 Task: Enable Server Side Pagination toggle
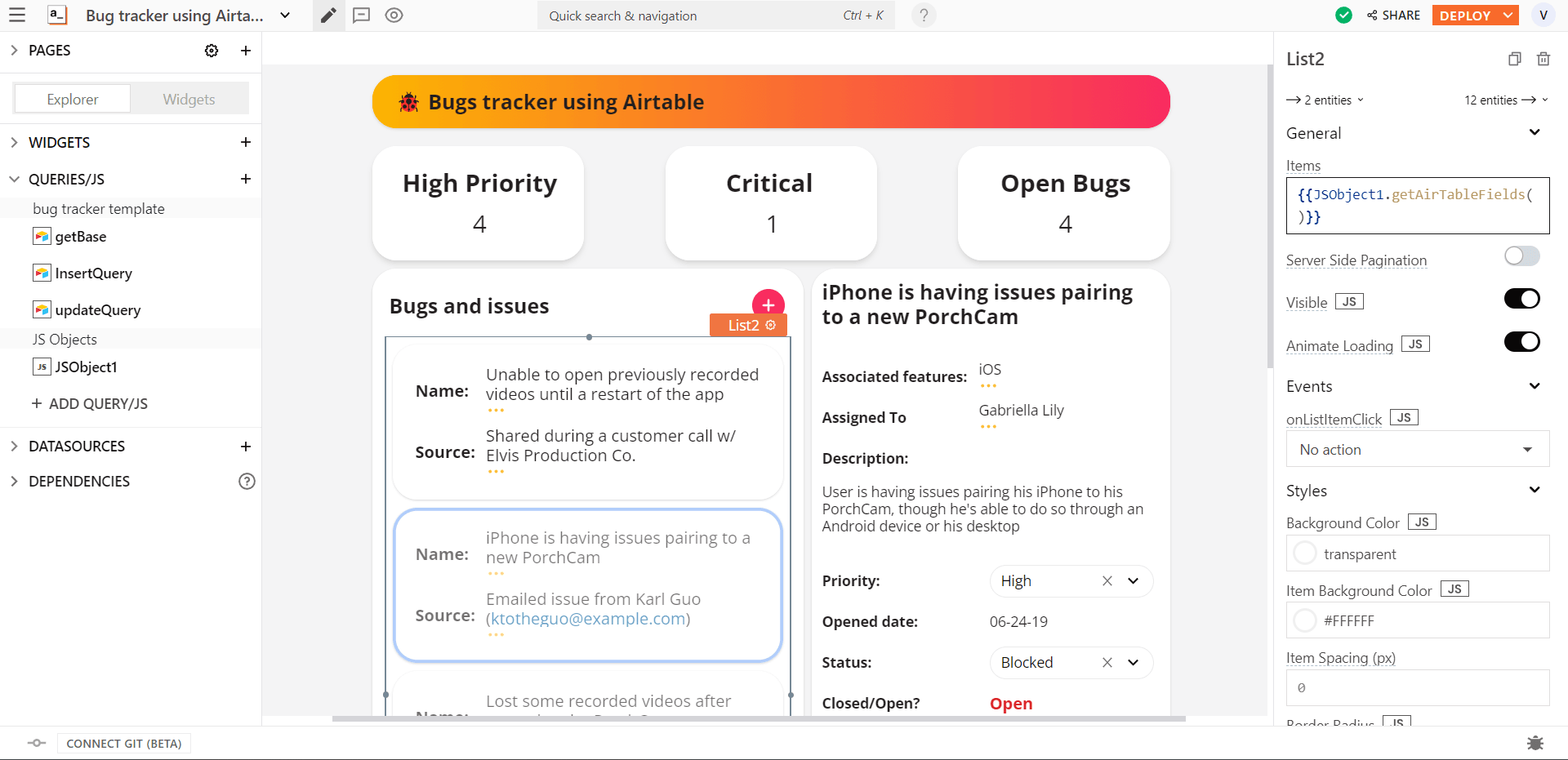point(1521,256)
